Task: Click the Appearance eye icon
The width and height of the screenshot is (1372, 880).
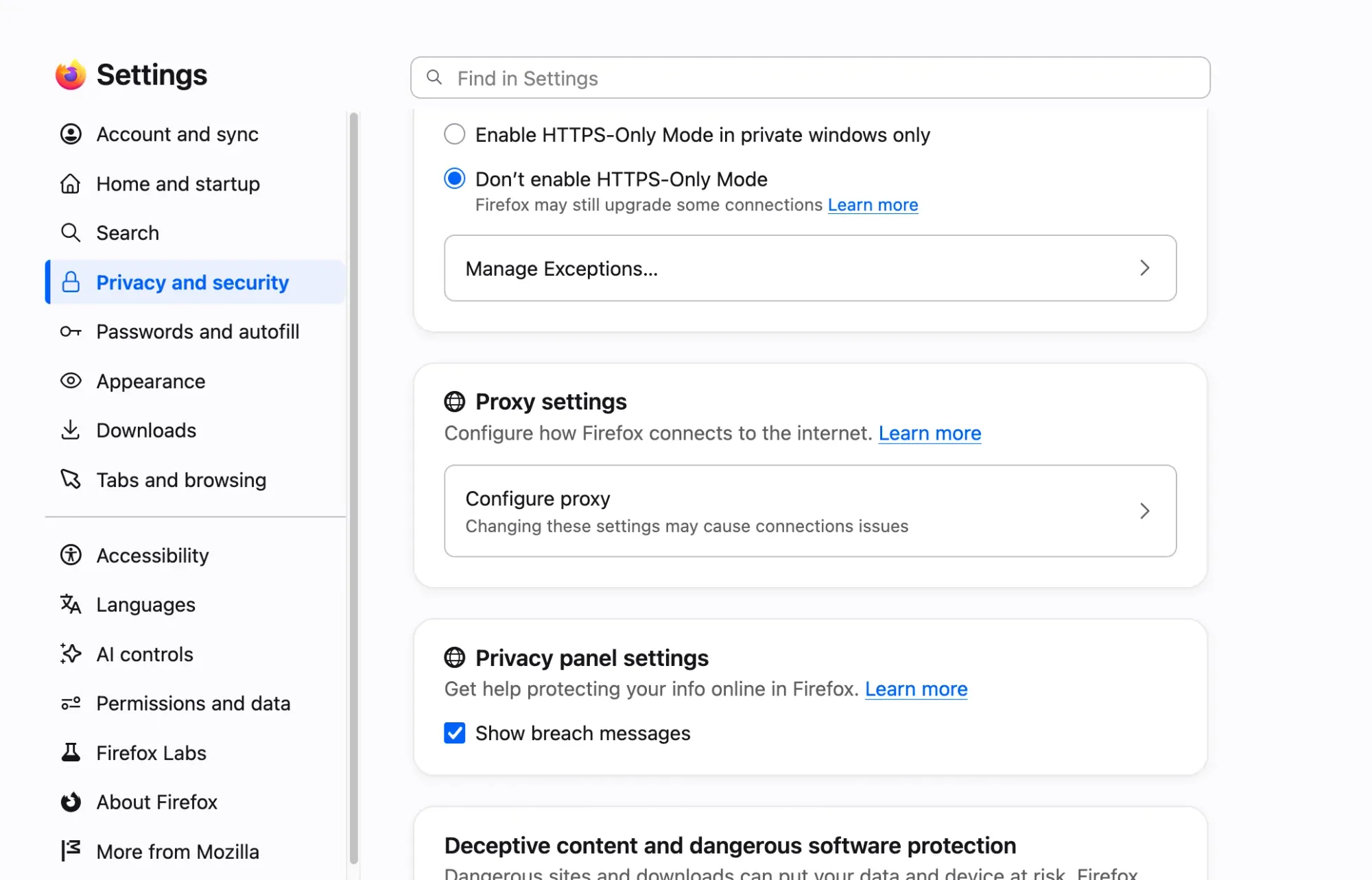Action: (x=71, y=381)
